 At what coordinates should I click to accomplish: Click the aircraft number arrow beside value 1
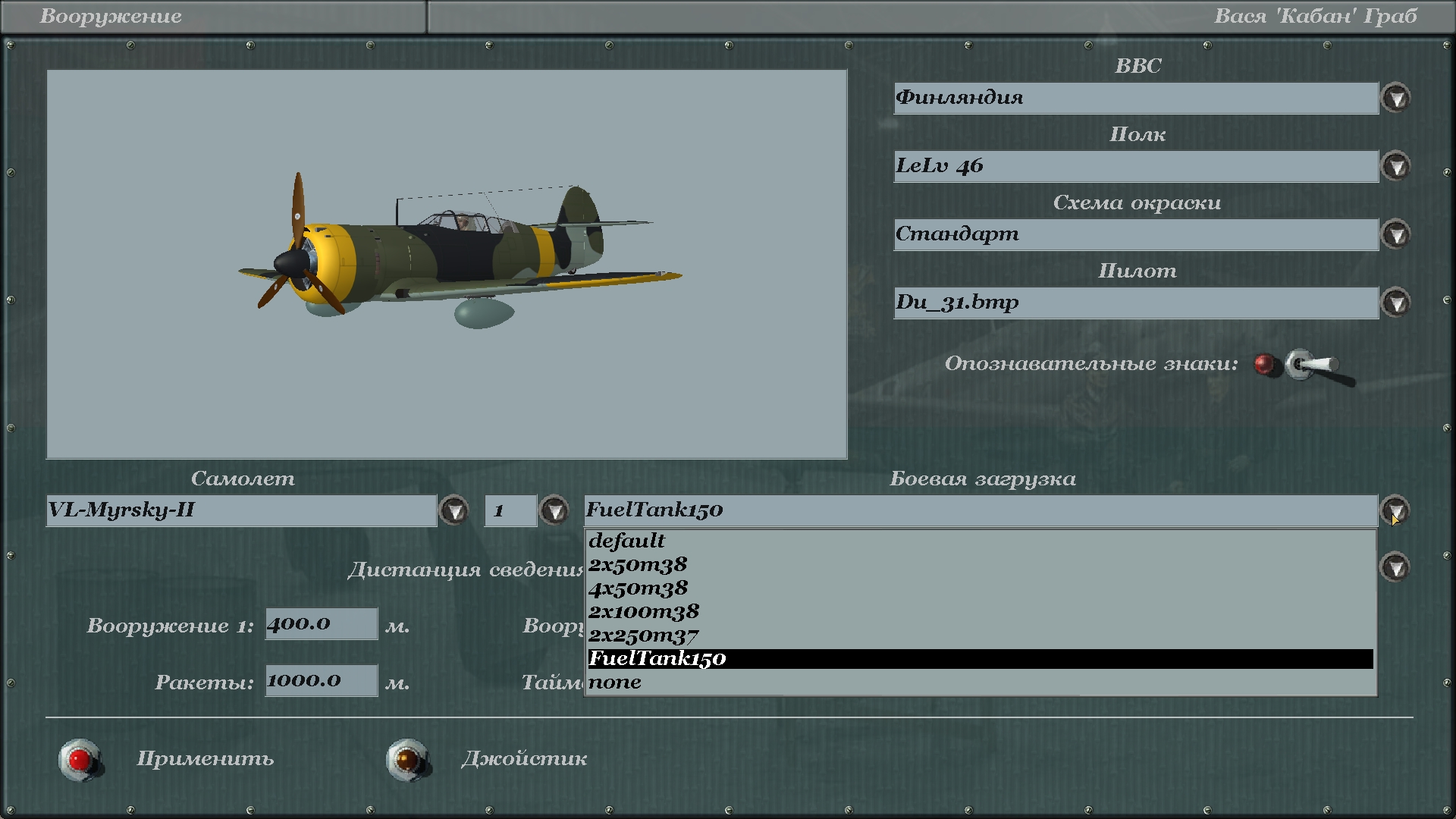(x=554, y=511)
